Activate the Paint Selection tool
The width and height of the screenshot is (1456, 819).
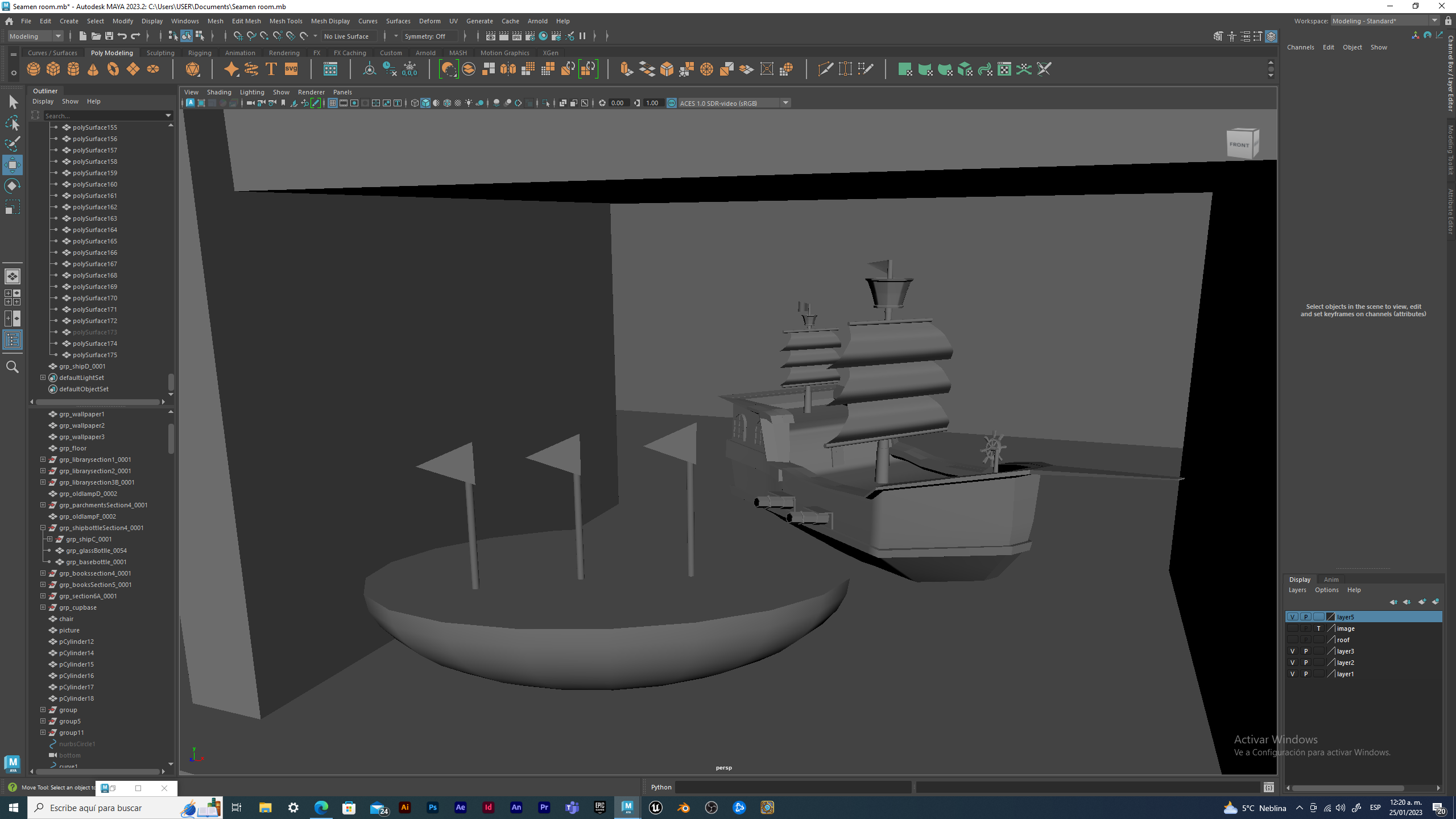[13, 143]
